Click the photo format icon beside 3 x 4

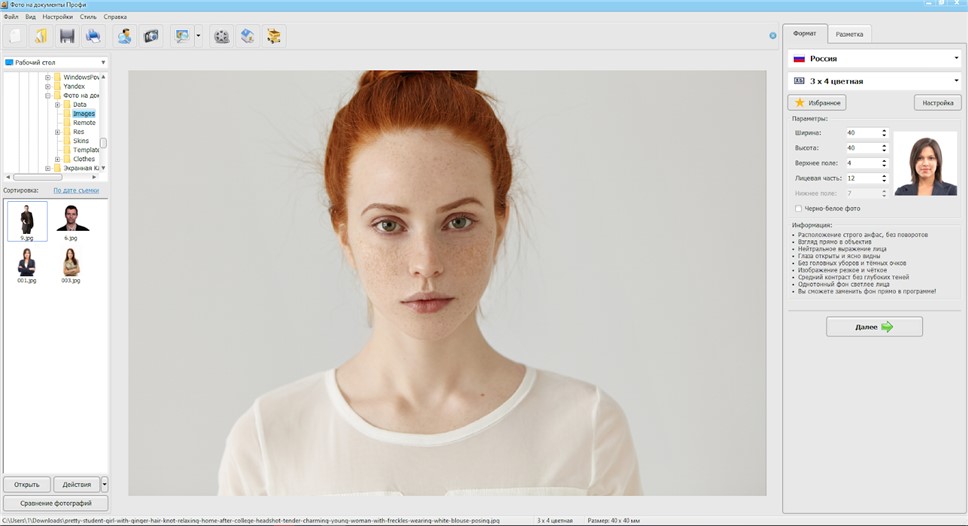799,81
